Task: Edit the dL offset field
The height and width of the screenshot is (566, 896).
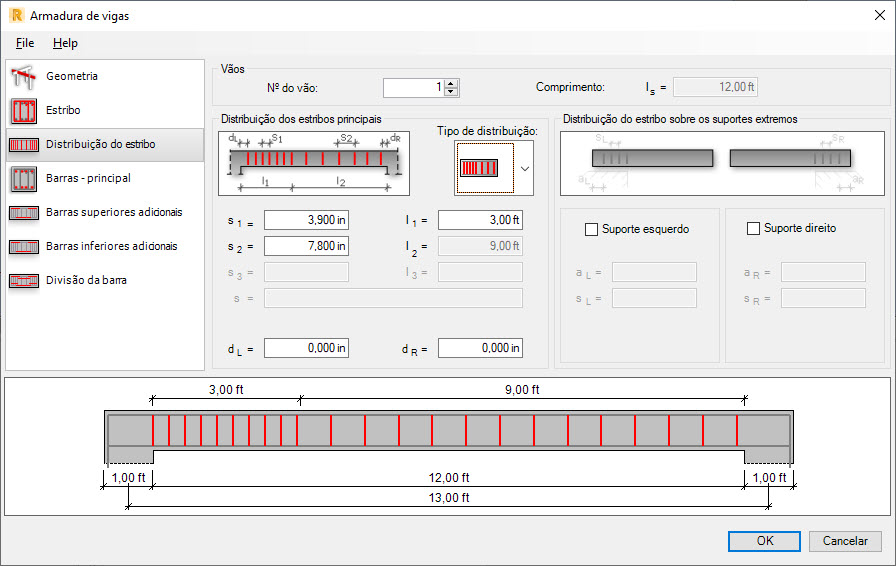Action: point(306,348)
